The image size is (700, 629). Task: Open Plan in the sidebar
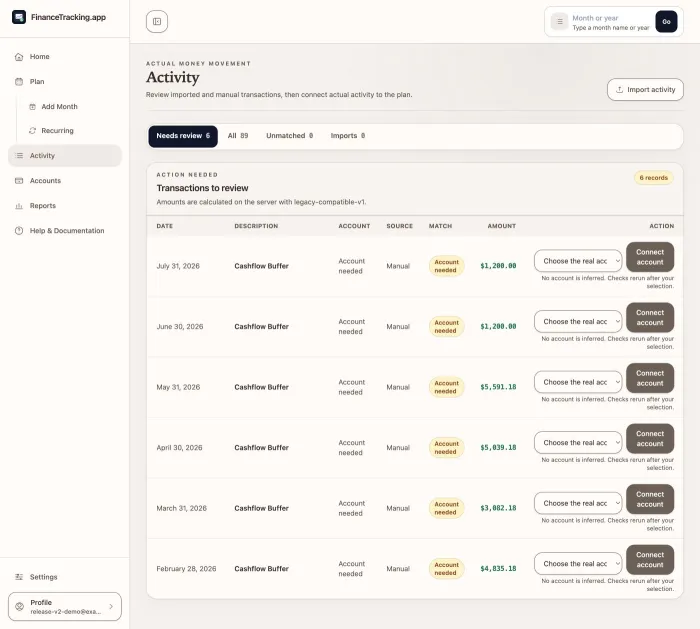coord(65,82)
